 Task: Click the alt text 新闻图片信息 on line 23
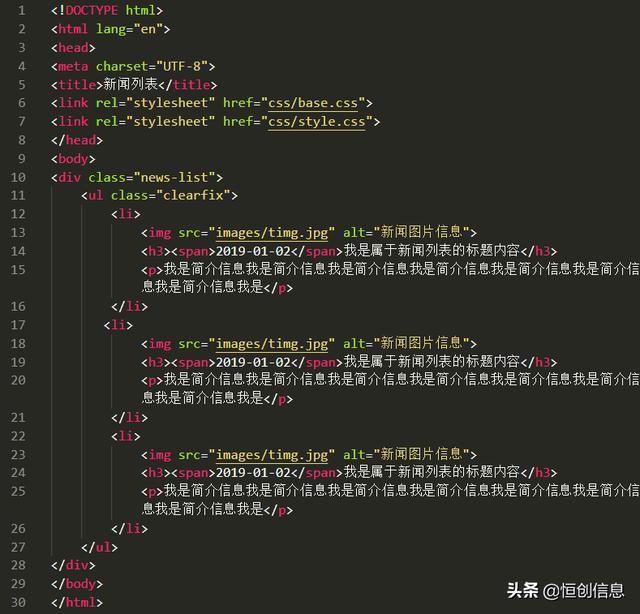(x=421, y=454)
